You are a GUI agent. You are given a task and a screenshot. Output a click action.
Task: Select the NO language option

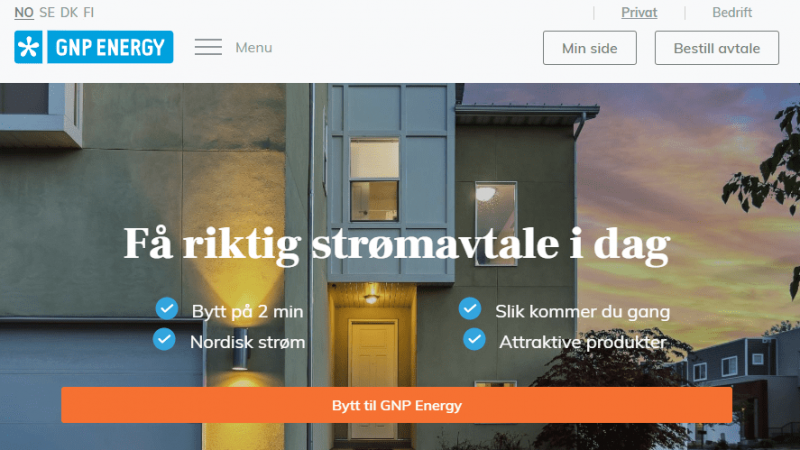click(x=24, y=13)
